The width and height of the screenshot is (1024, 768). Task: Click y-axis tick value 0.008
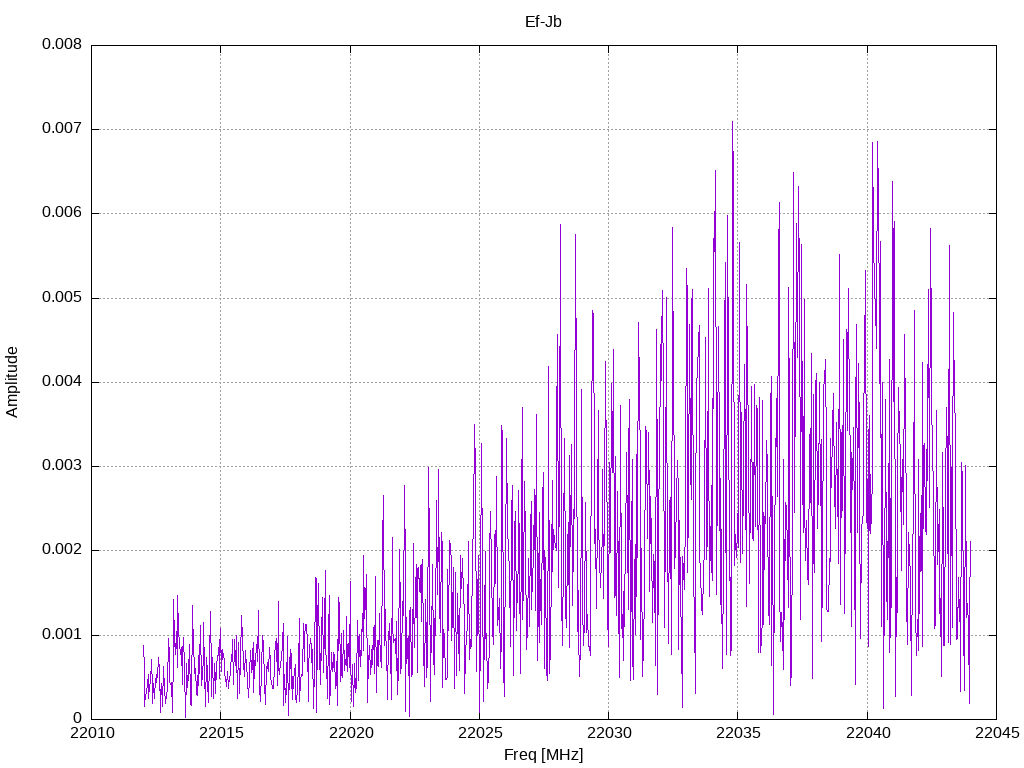(x=62, y=44)
